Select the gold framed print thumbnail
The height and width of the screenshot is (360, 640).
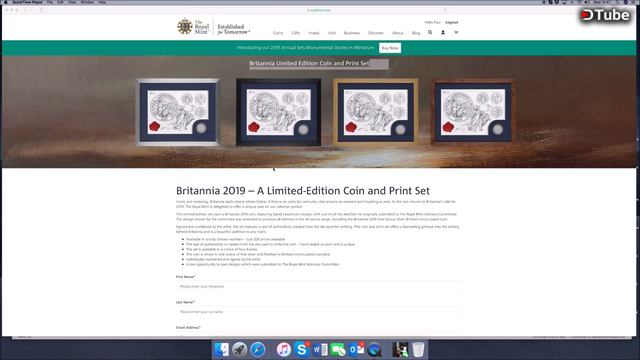376,112
